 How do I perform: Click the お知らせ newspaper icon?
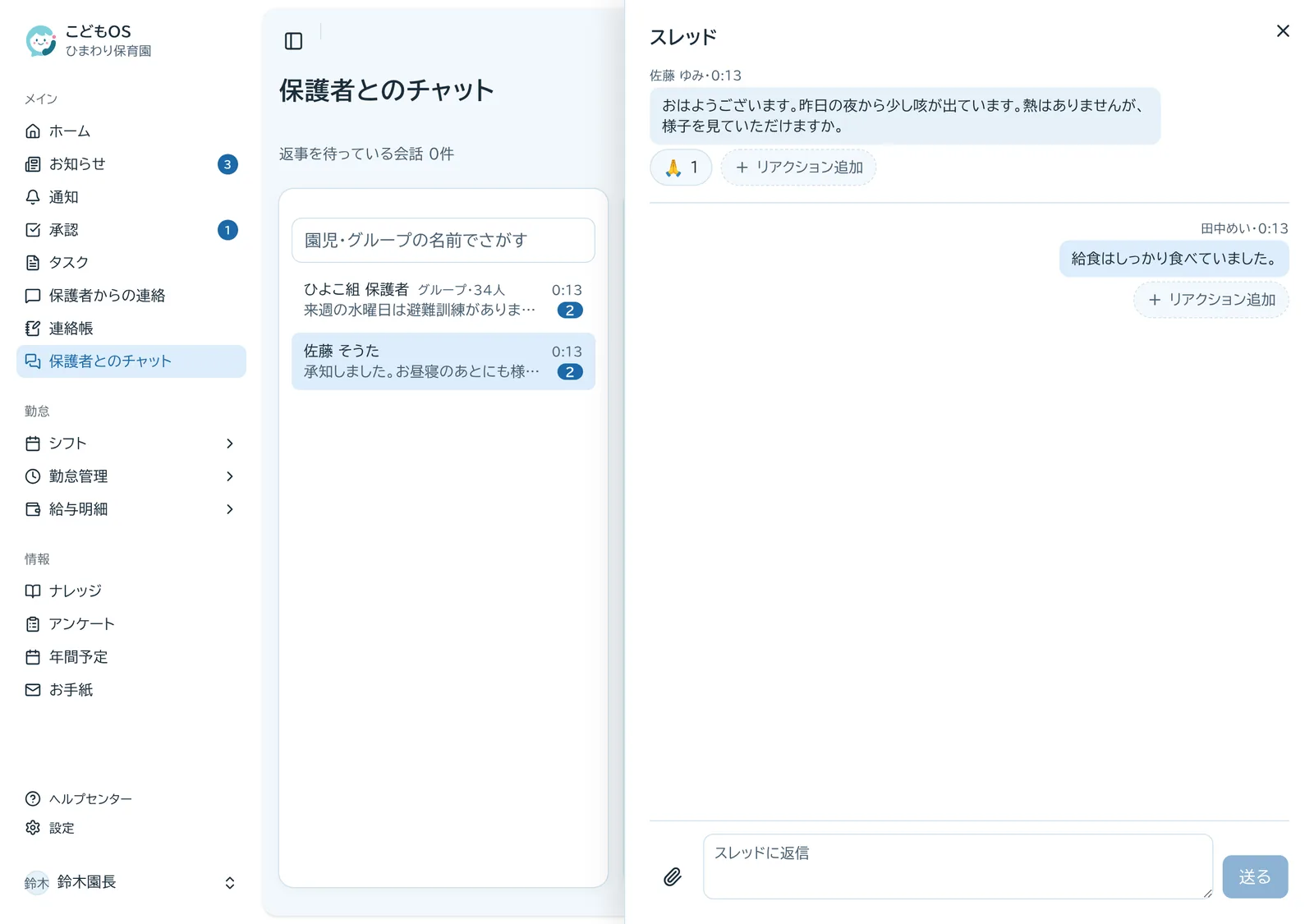click(x=33, y=164)
